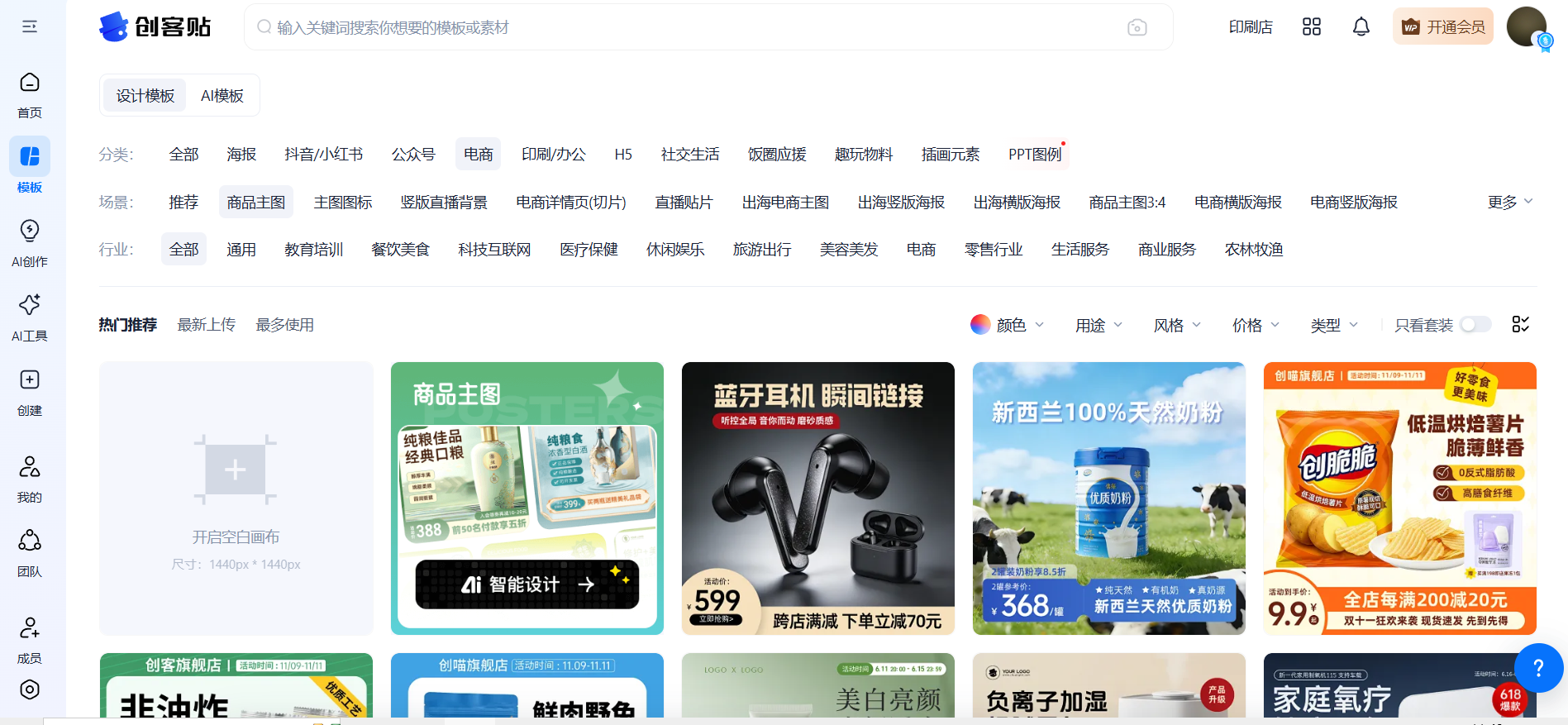
Task: Filter industry by 美容美发
Action: 849,250
